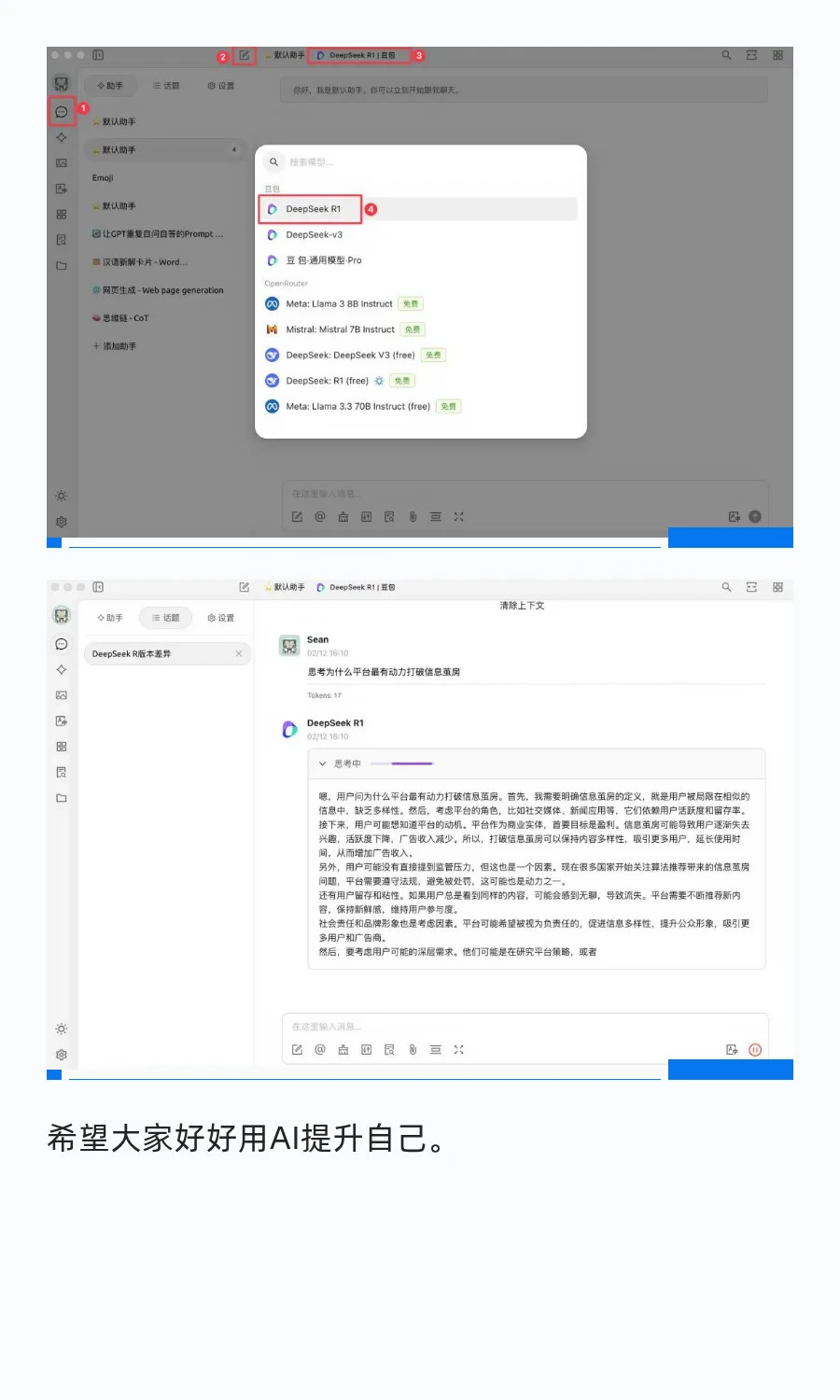
Task: Pick 豆包·通用模型·Pro from the model list
Action: point(323,260)
